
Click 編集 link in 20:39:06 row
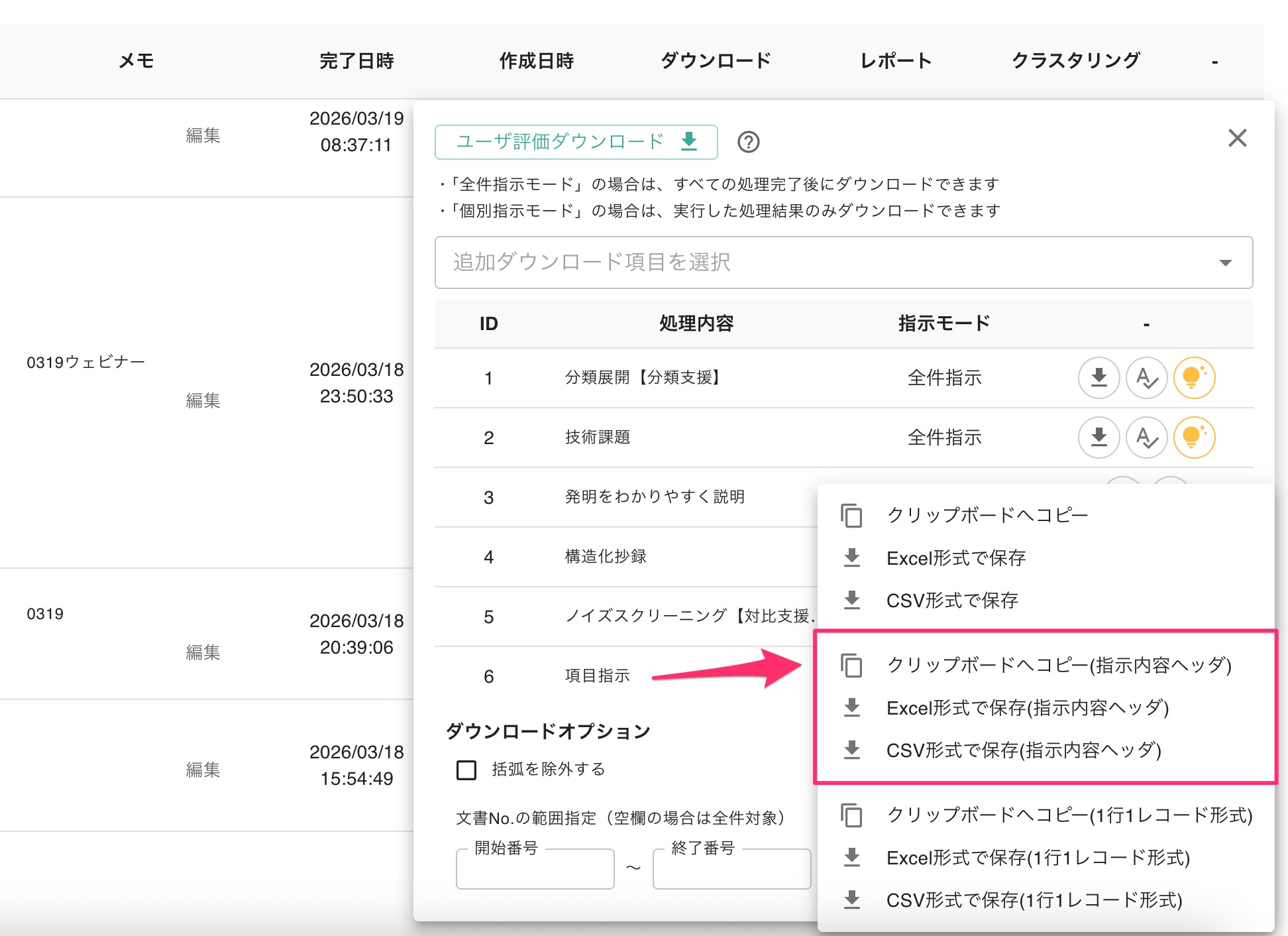(x=203, y=652)
